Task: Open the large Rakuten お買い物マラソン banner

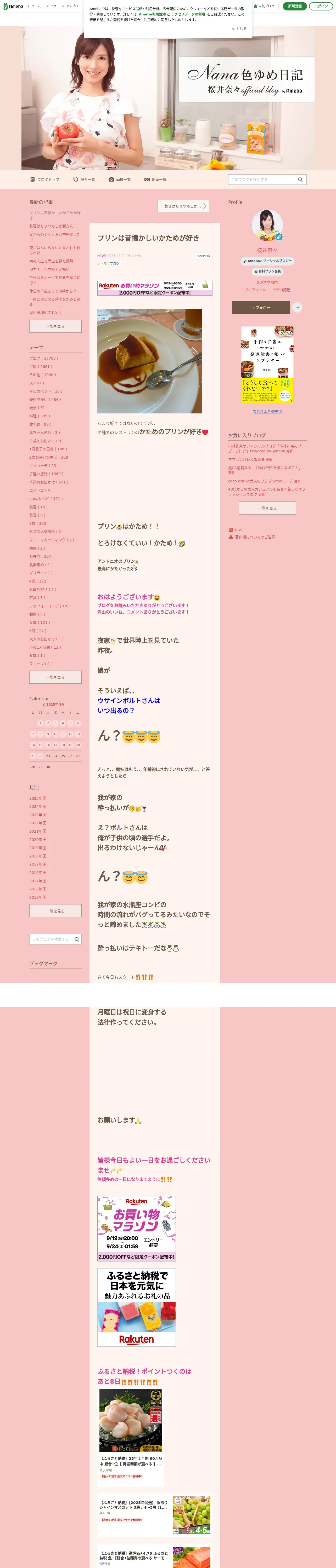Action: tap(137, 1228)
